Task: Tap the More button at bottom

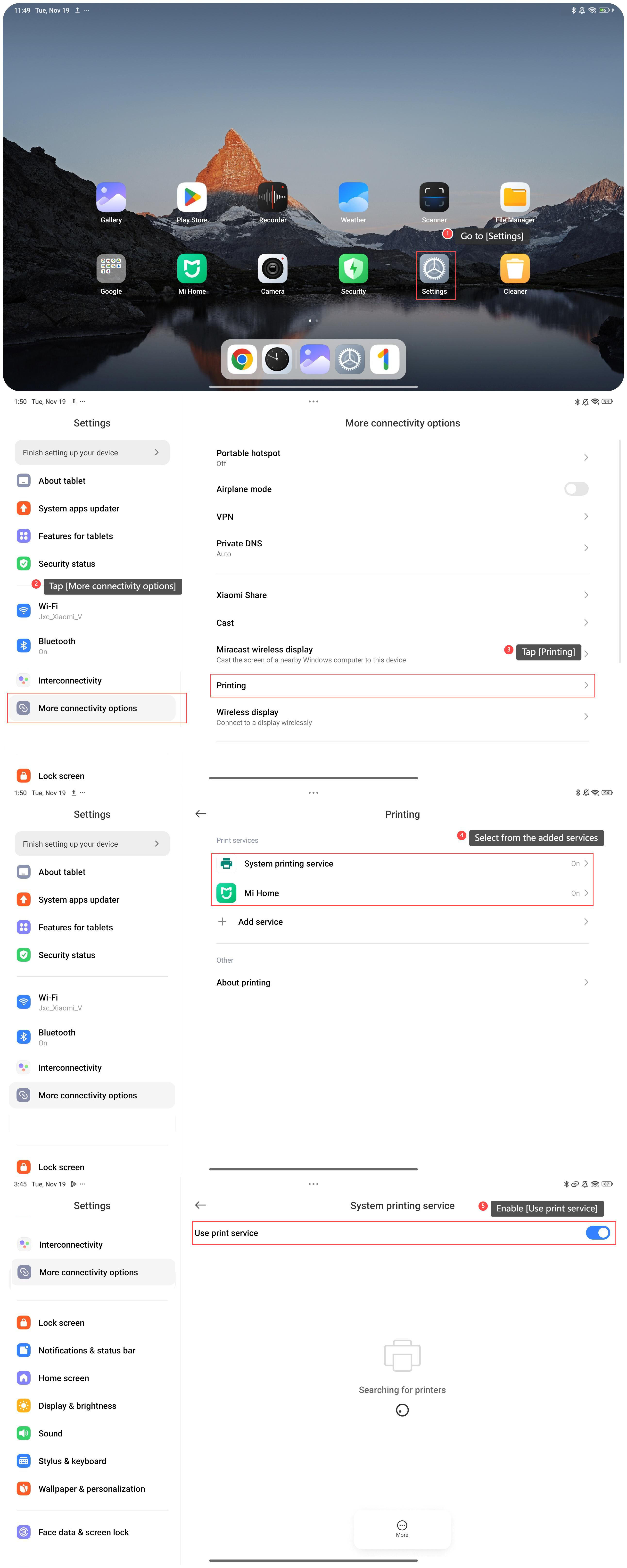Action: point(402,1528)
